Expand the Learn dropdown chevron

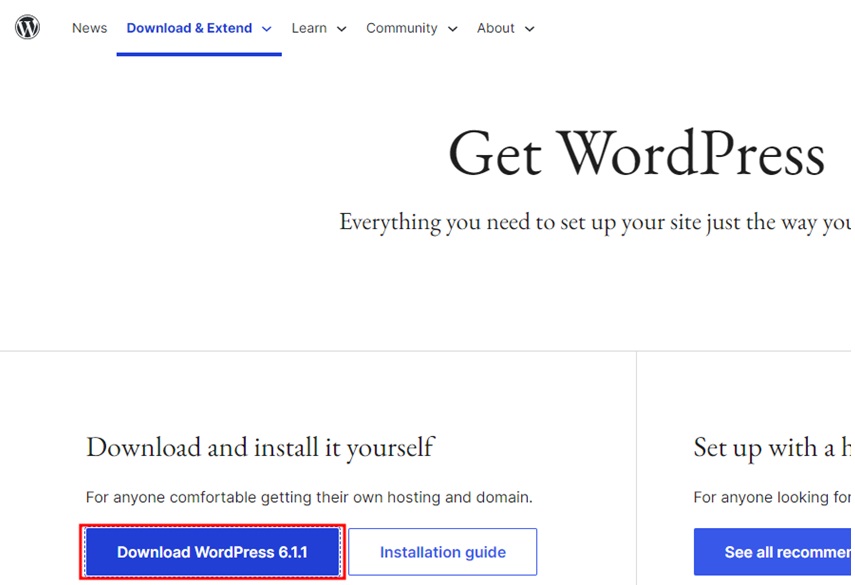(341, 29)
